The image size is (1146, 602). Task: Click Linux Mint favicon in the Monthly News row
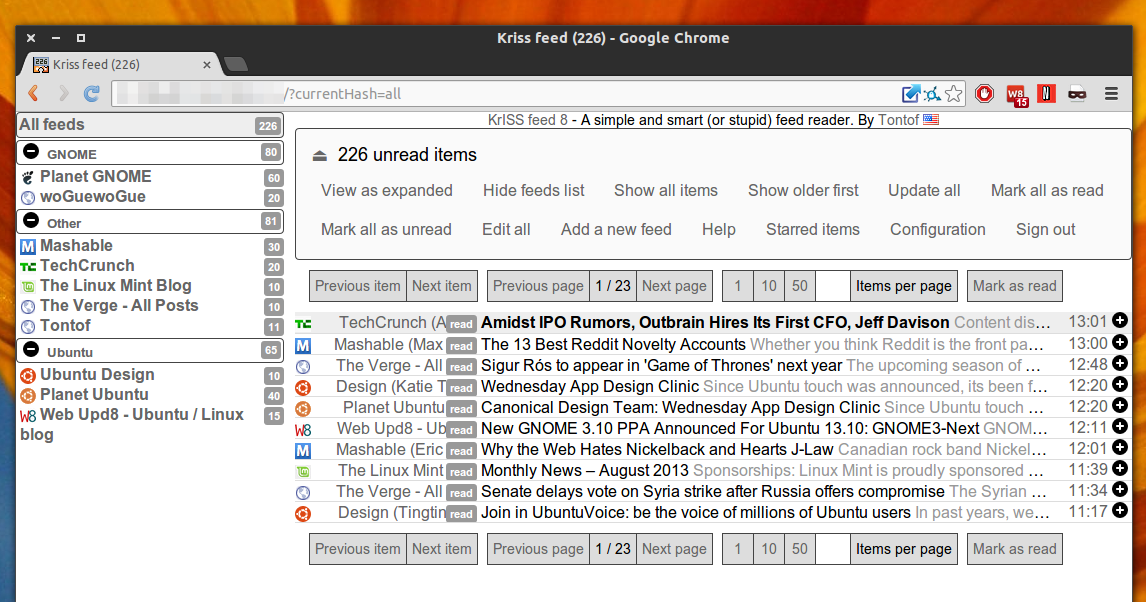point(303,472)
